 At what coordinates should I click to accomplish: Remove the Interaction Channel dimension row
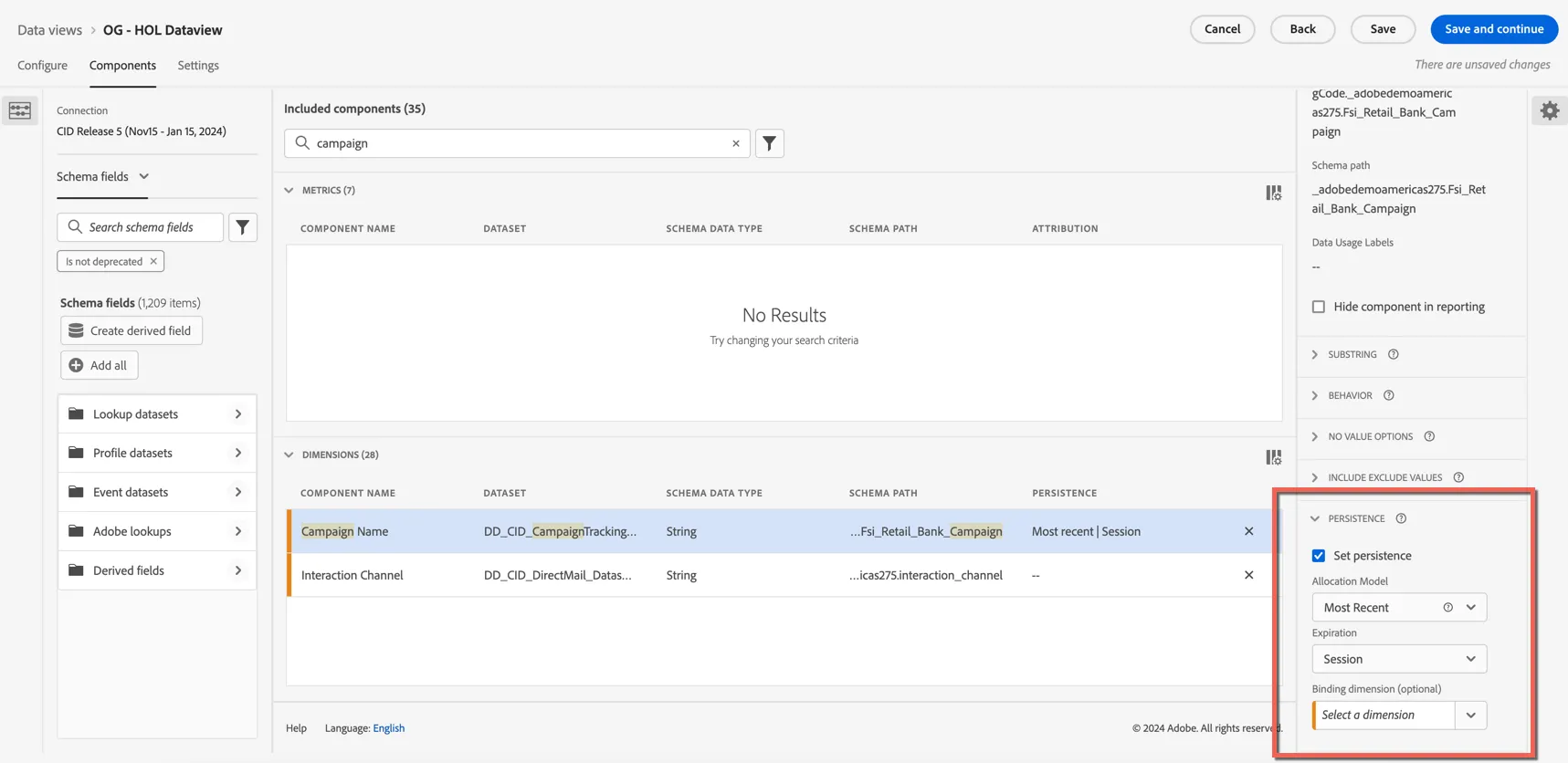tap(1248, 575)
